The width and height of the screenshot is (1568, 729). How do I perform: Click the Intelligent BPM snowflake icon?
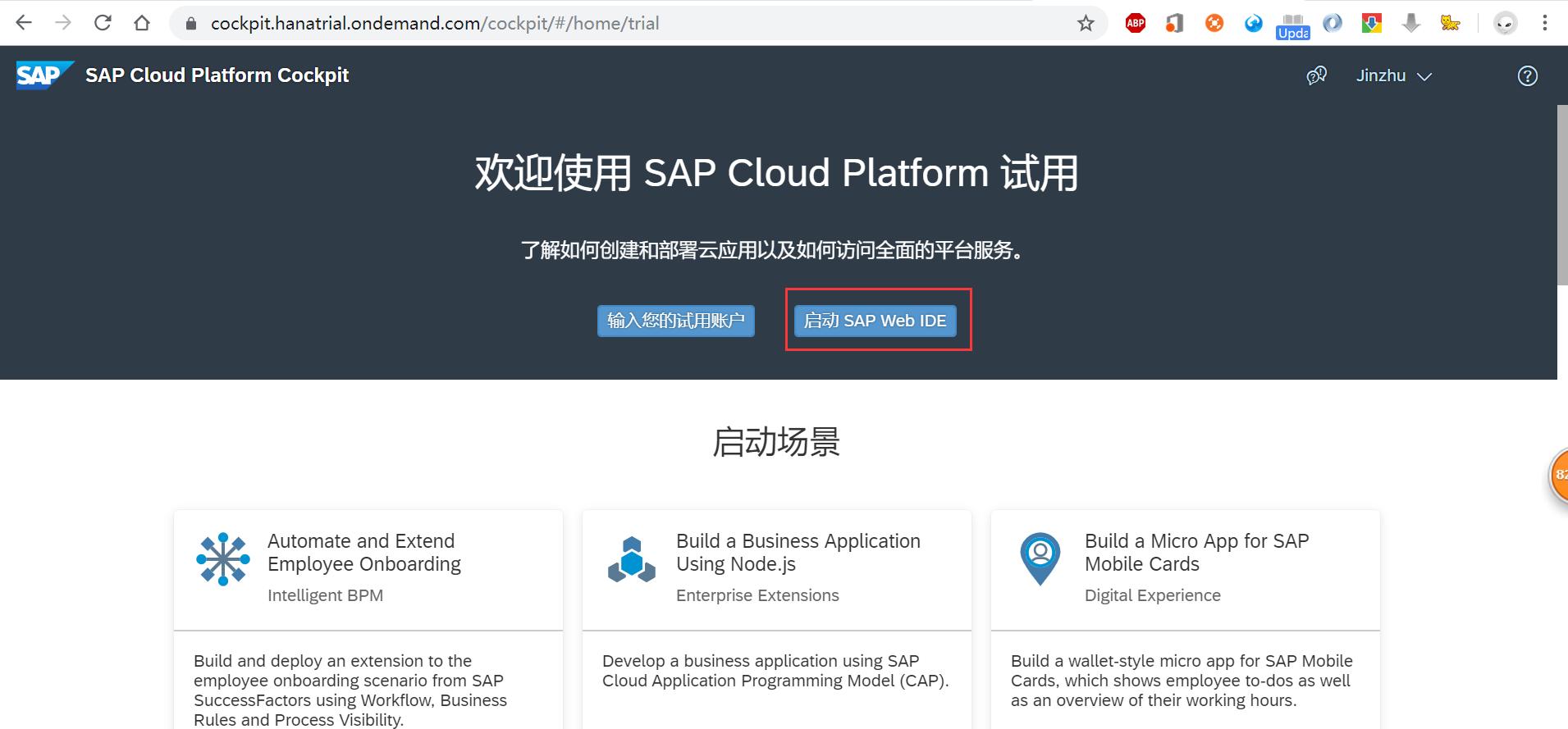pyautogui.click(x=223, y=559)
